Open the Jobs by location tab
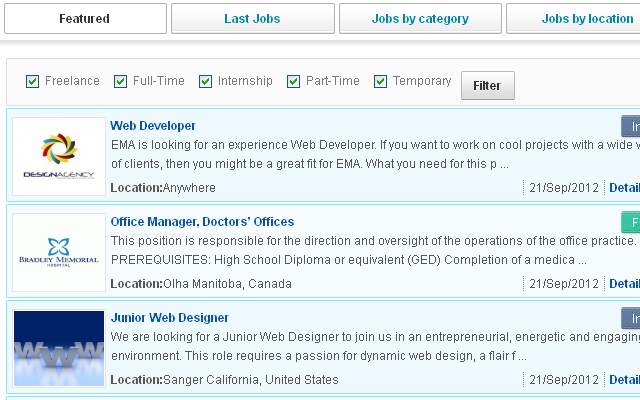This screenshot has width=640, height=400. 573,18
